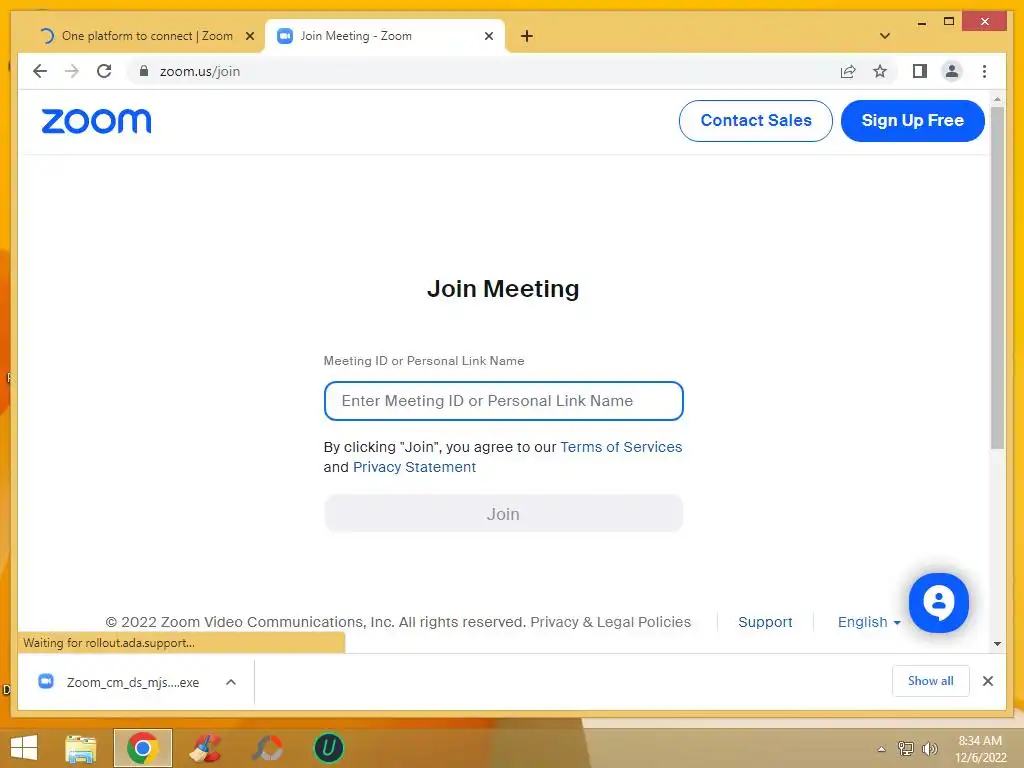
Task: Expand the English language dropdown
Action: click(x=869, y=622)
